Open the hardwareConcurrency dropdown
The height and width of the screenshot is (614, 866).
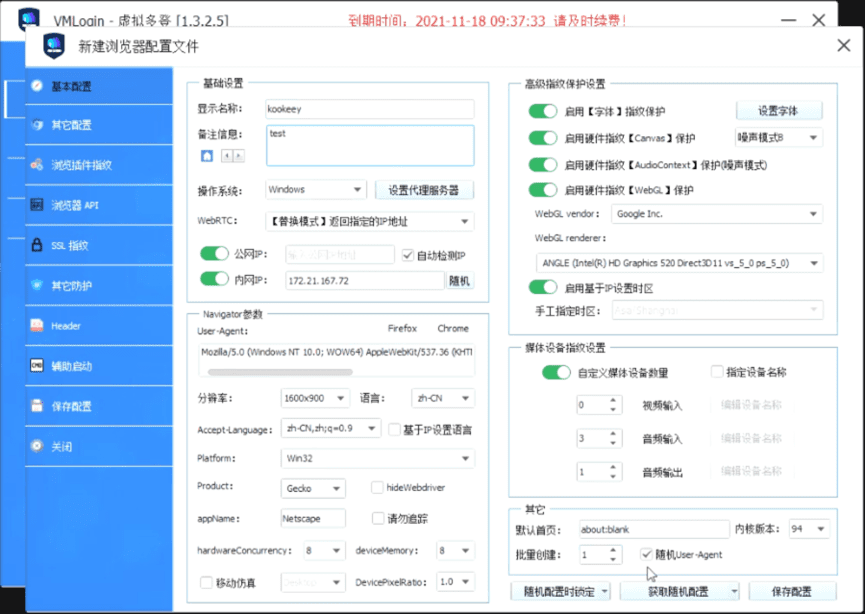point(324,551)
